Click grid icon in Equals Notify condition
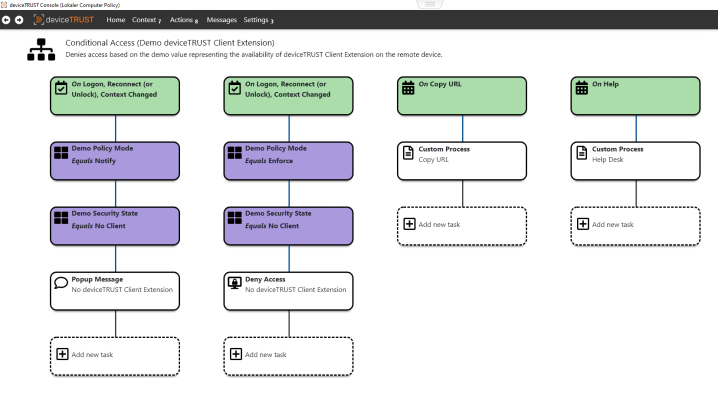 61,152
